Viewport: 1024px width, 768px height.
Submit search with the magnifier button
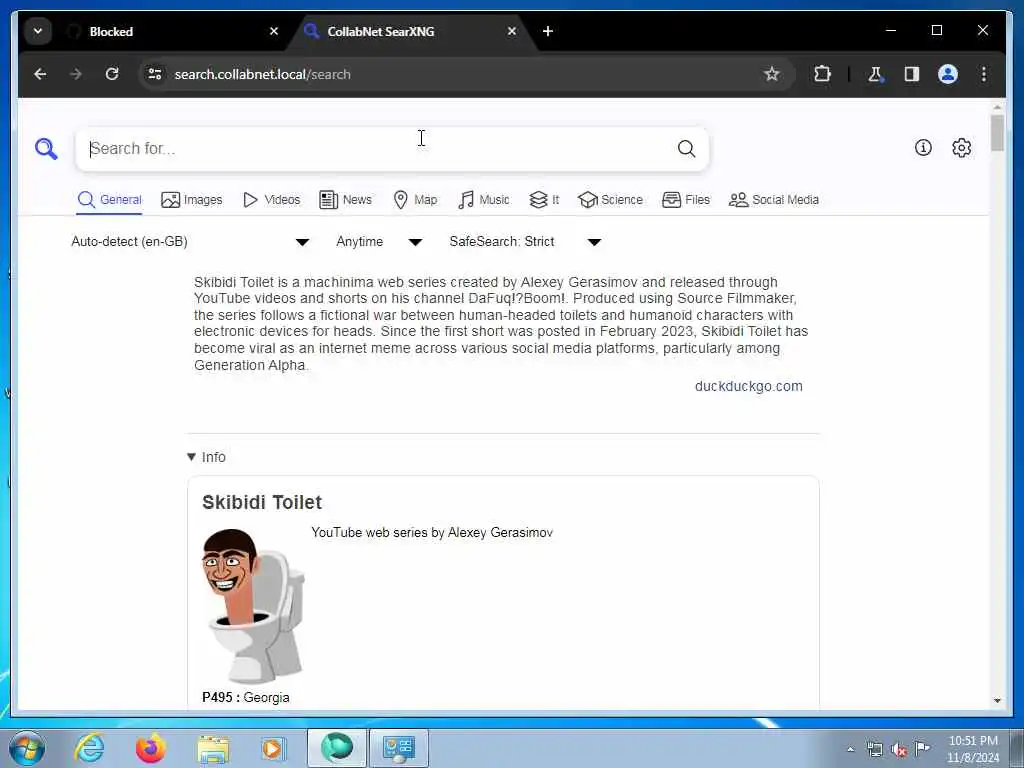(686, 149)
